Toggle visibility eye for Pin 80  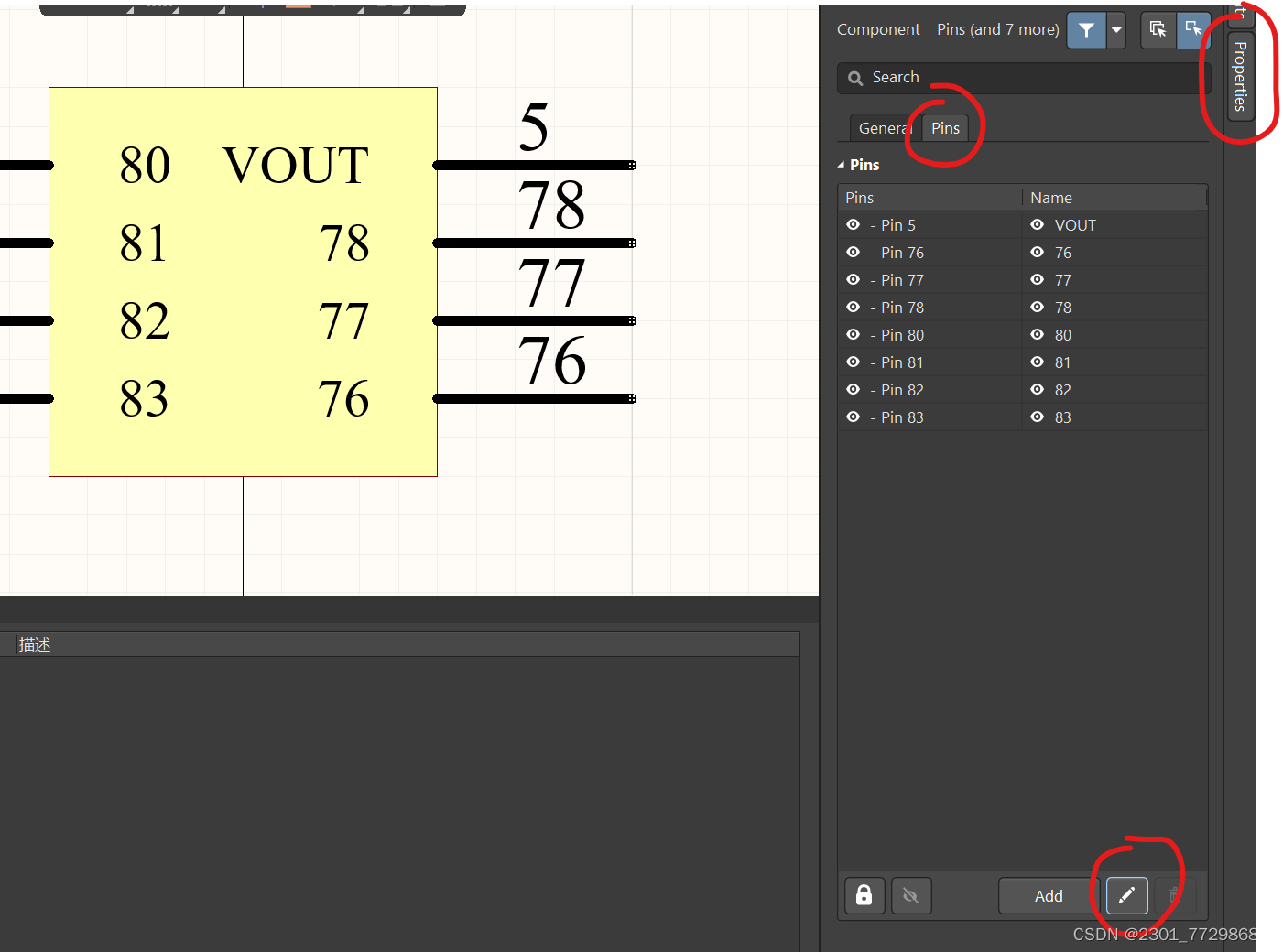pyautogui.click(x=854, y=335)
